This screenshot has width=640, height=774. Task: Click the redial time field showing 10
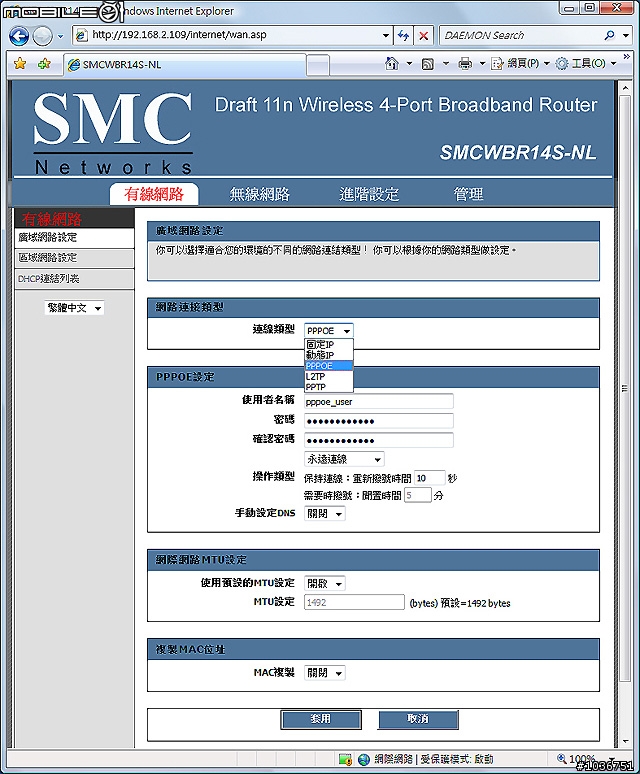point(429,478)
